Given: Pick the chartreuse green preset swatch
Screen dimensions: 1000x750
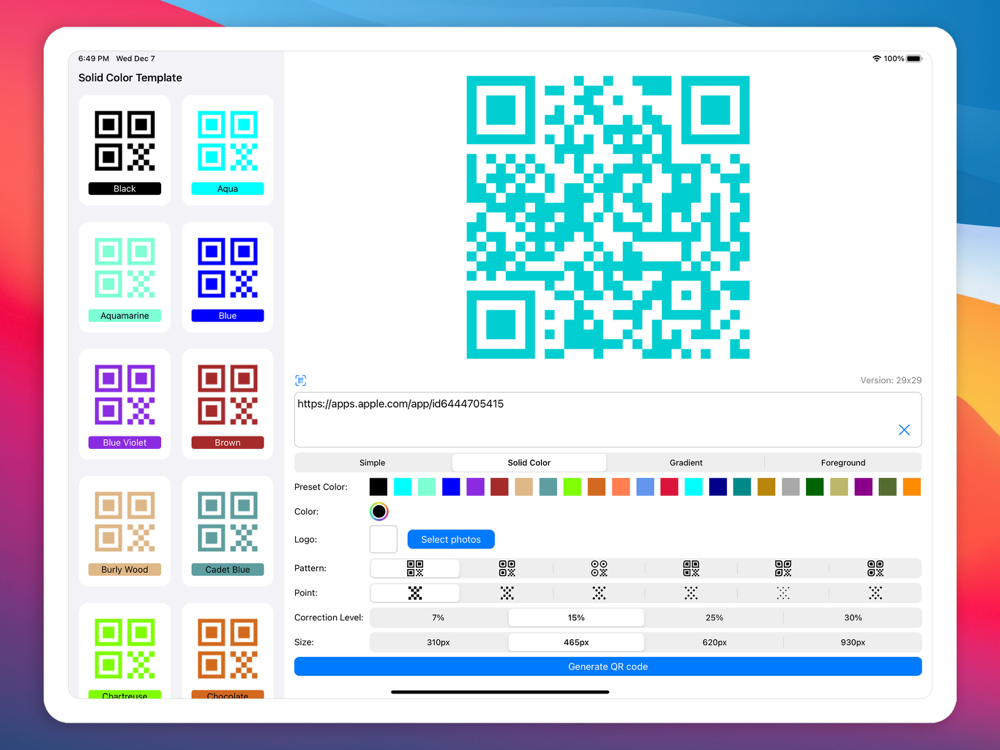Looking at the screenshot, I should tap(572, 487).
